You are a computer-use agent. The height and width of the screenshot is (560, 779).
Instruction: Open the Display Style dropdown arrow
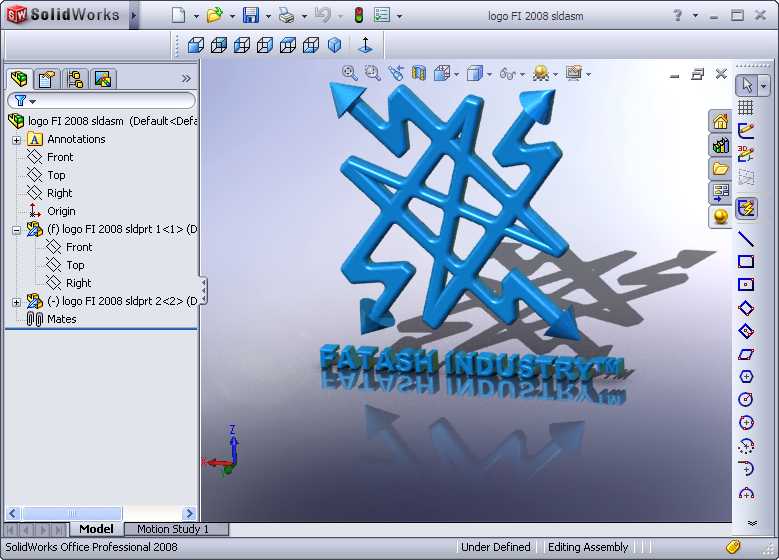(x=489, y=75)
